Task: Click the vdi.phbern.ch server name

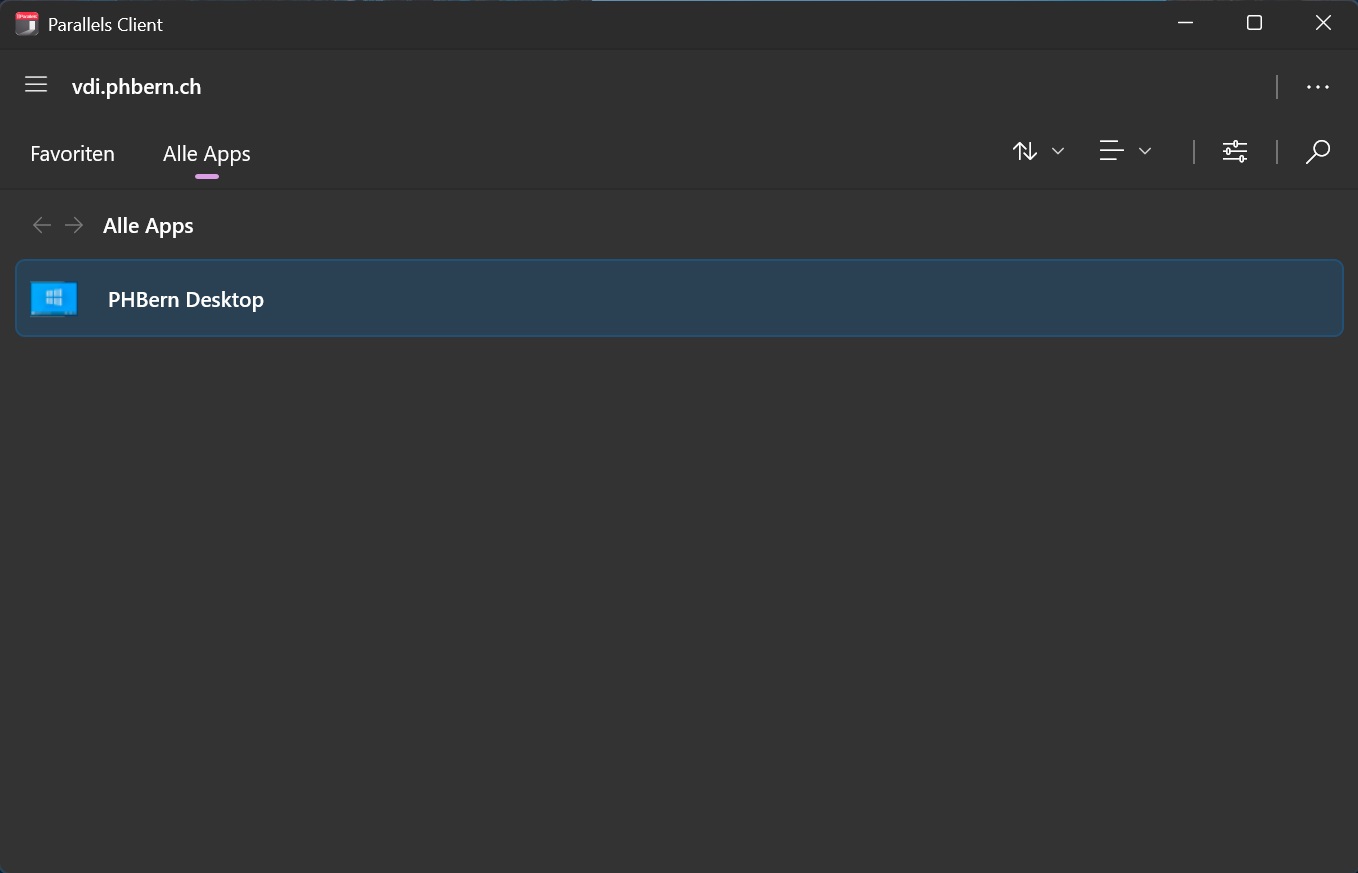Action: [x=136, y=87]
